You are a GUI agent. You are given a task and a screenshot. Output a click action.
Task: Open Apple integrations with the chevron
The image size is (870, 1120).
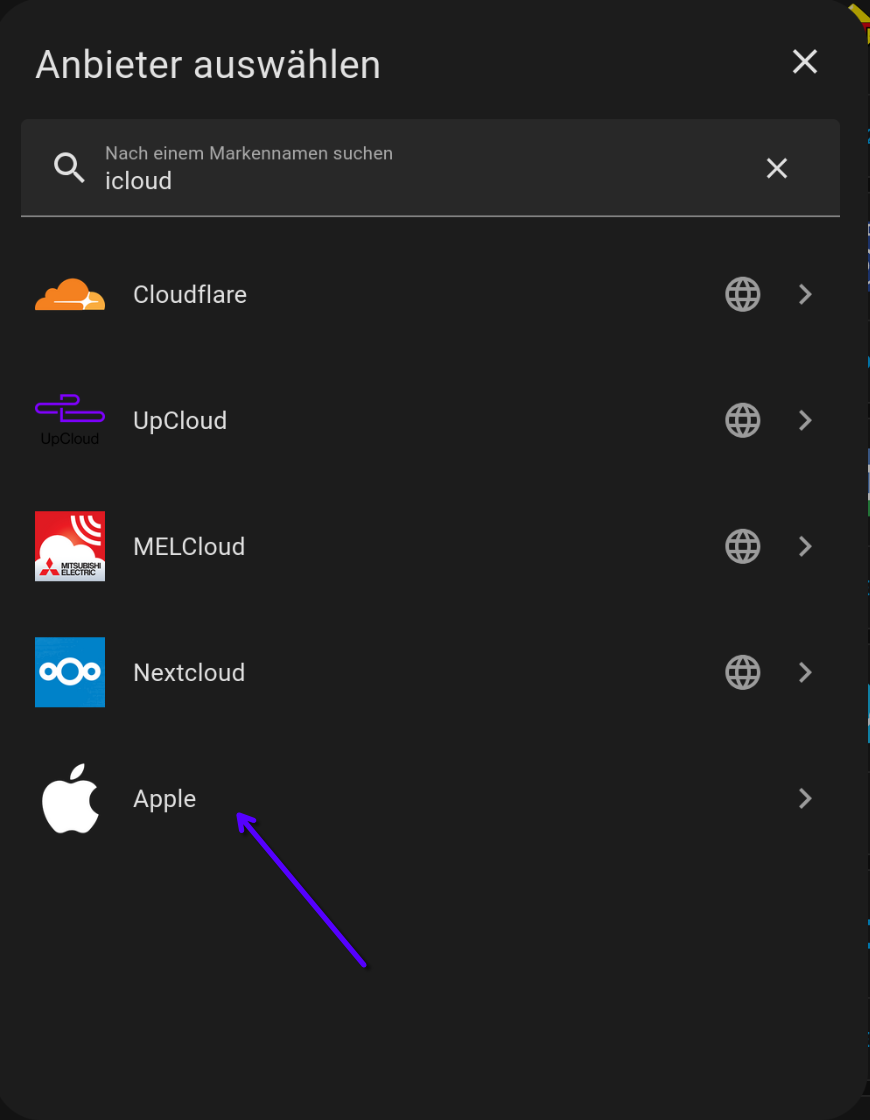point(805,798)
